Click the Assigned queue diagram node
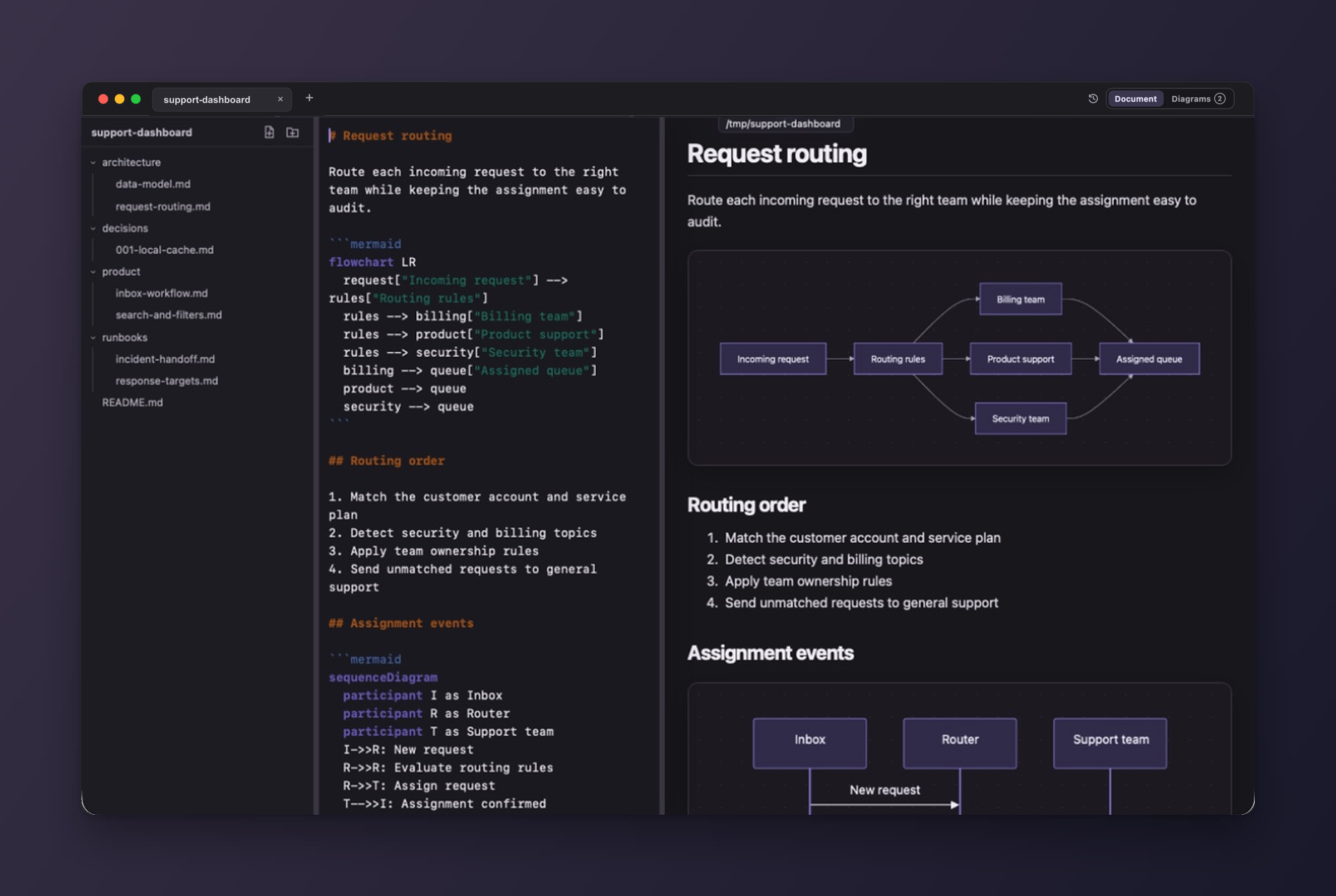 pos(1149,359)
